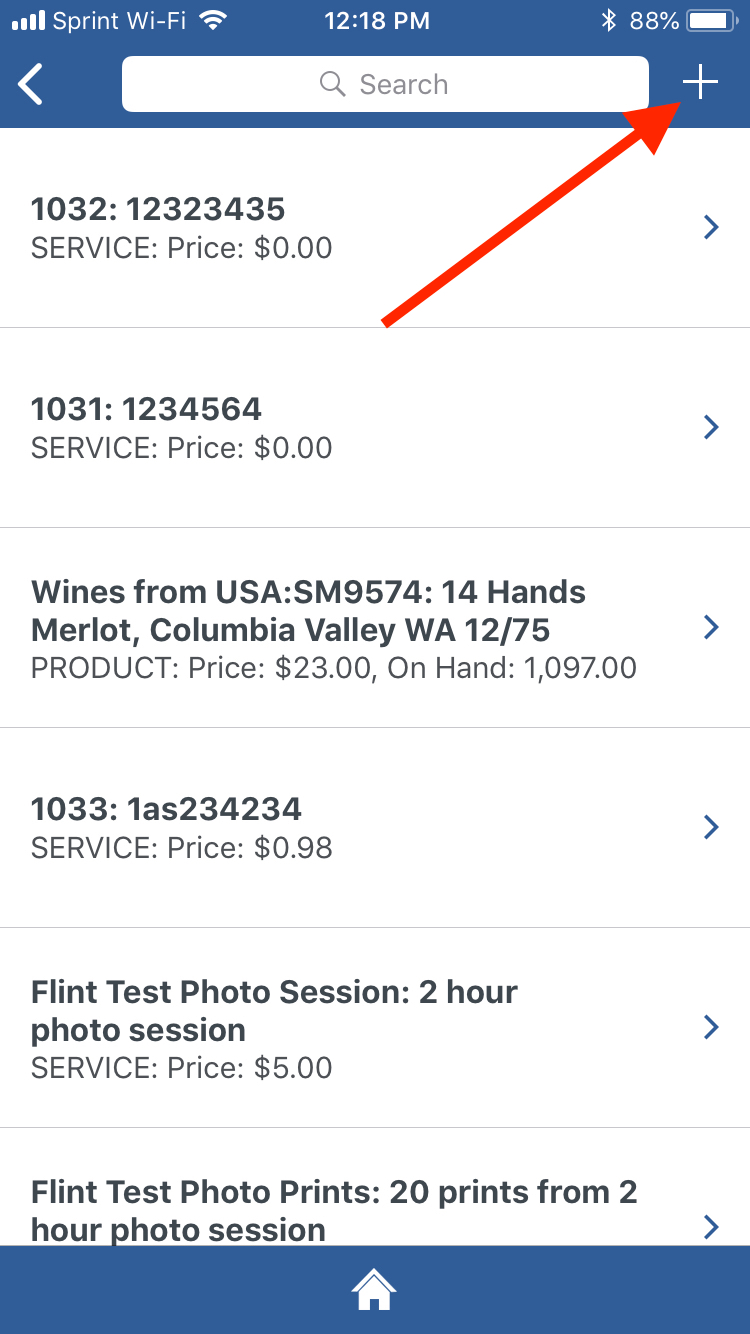Go back using the left arrow
This screenshot has height=1334, width=750.
[32, 84]
